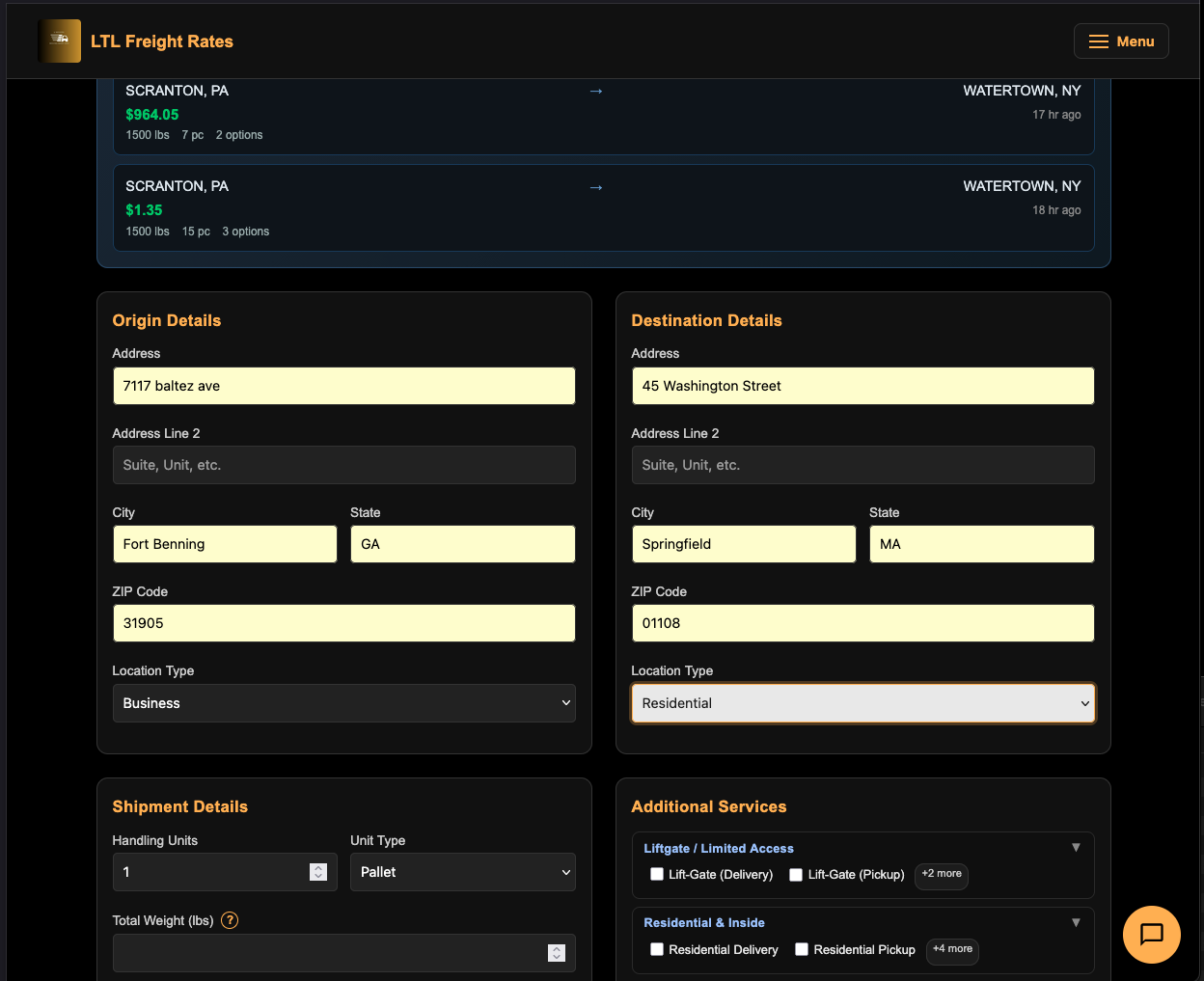The width and height of the screenshot is (1204, 981).
Task: Click the origin ZIP Code field
Action: [x=343, y=623]
